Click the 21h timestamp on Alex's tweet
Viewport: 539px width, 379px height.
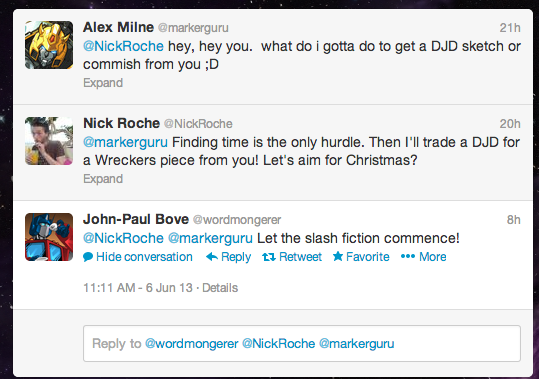510,28
